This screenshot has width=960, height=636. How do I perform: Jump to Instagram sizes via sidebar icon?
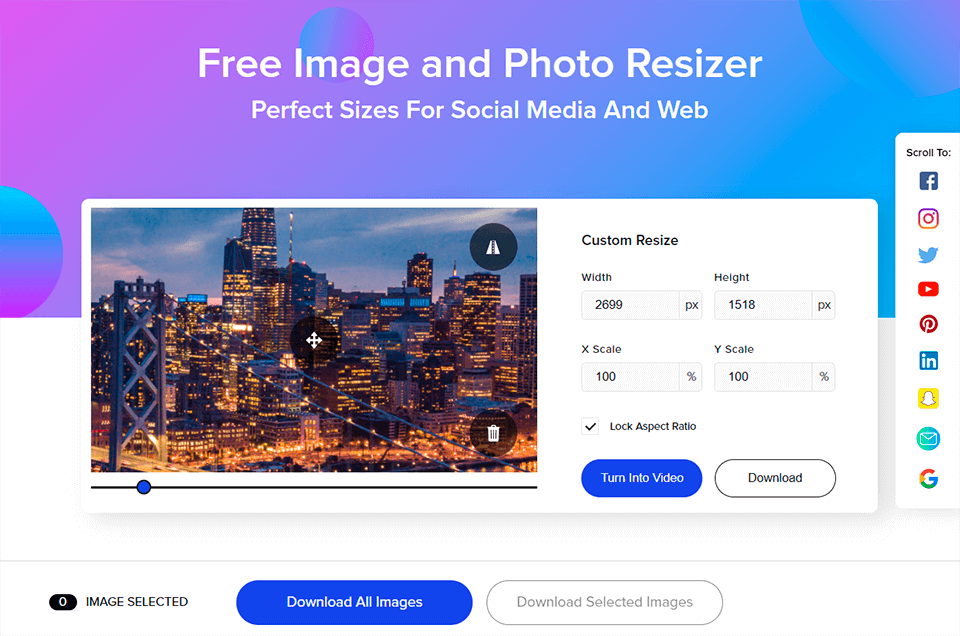(928, 219)
